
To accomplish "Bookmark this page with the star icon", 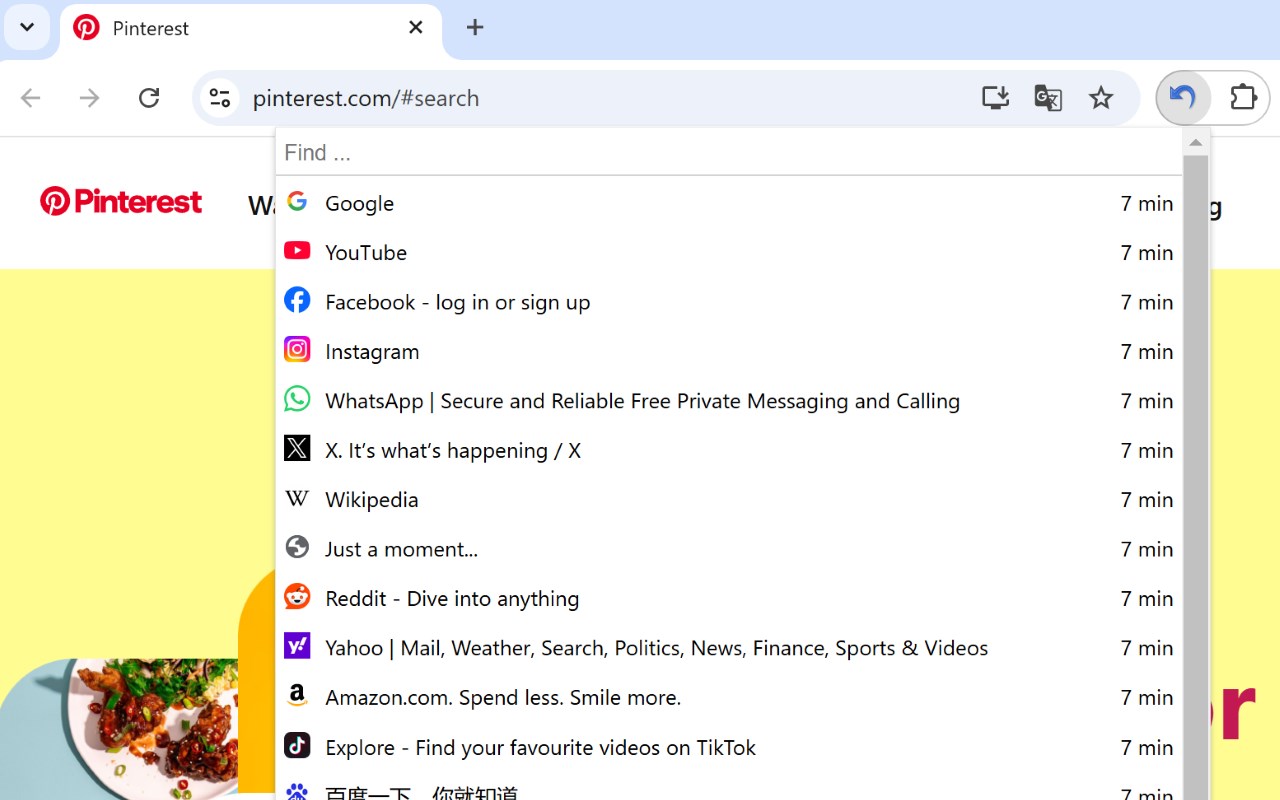I will (x=1101, y=98).
